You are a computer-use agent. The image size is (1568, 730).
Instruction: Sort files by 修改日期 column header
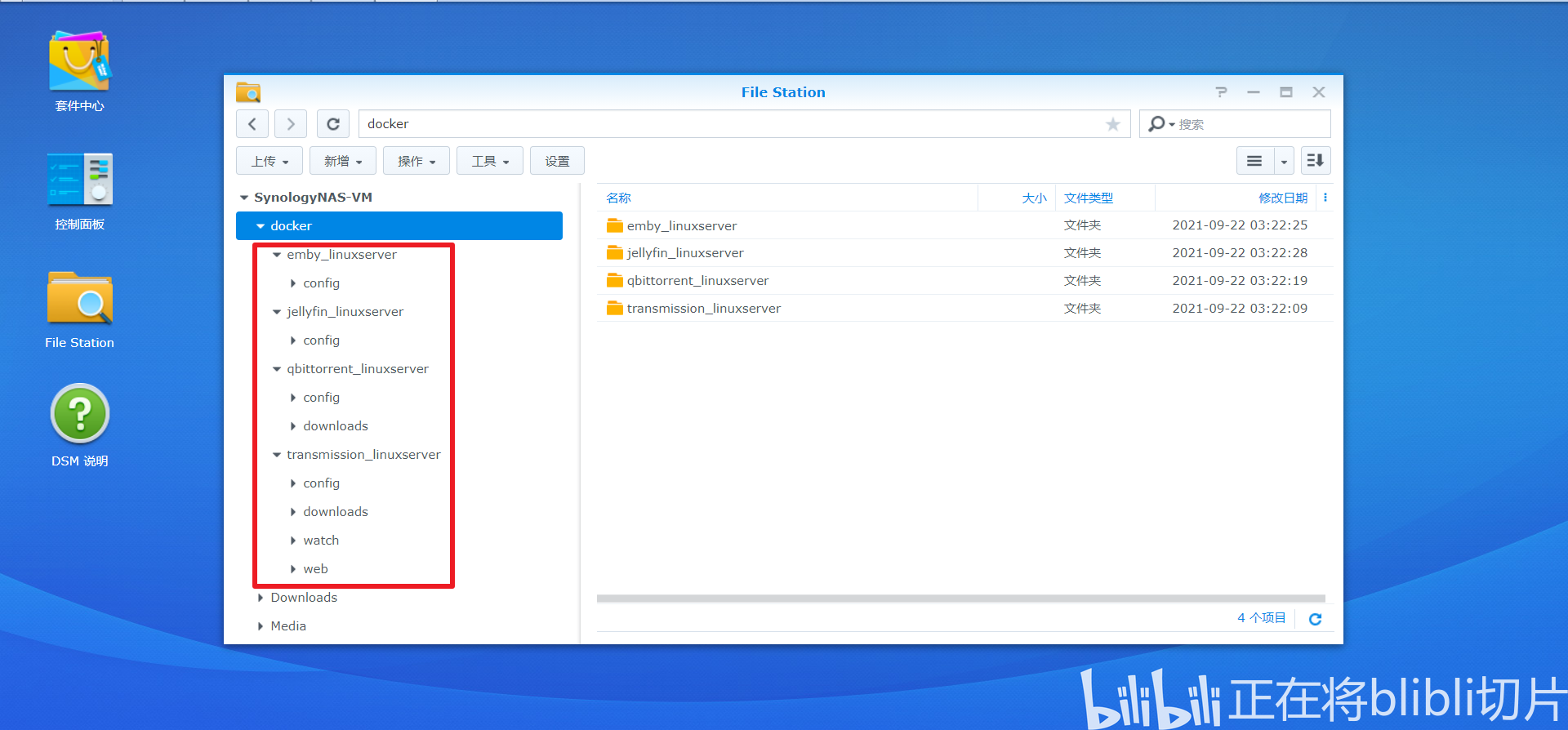pos(1283,198)
